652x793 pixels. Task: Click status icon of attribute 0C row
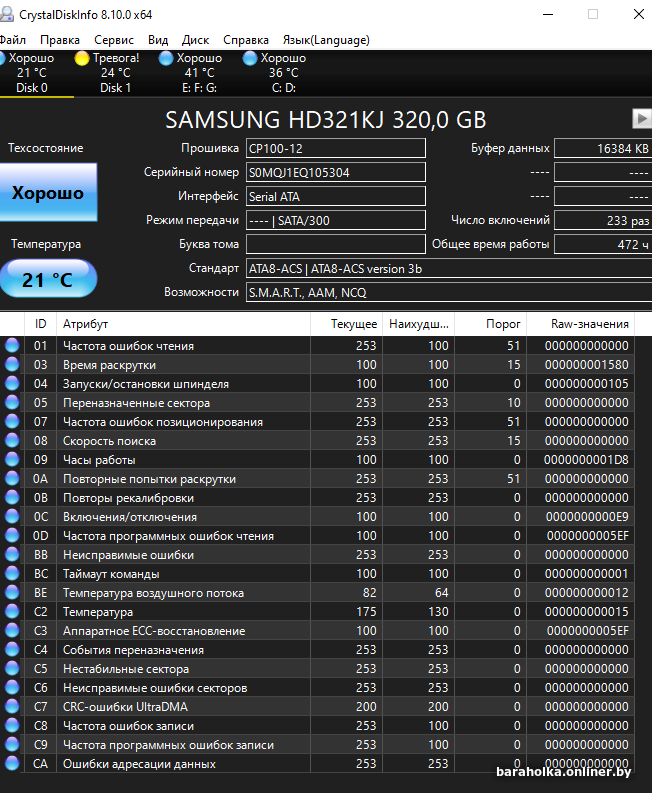pos(12,516)
